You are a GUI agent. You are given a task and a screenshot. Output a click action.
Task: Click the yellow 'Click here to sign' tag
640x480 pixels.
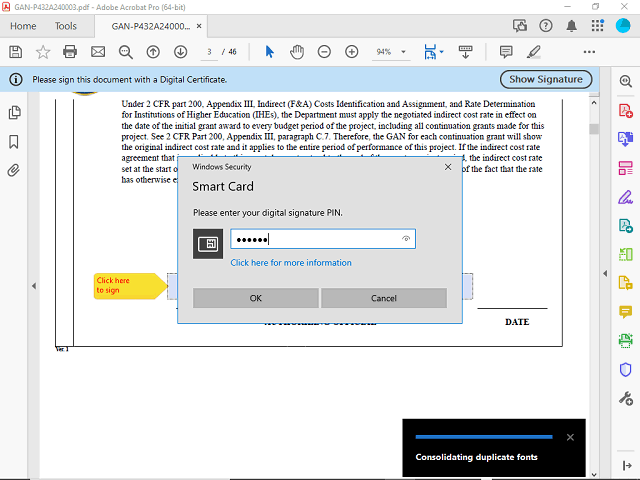point(130,286)
